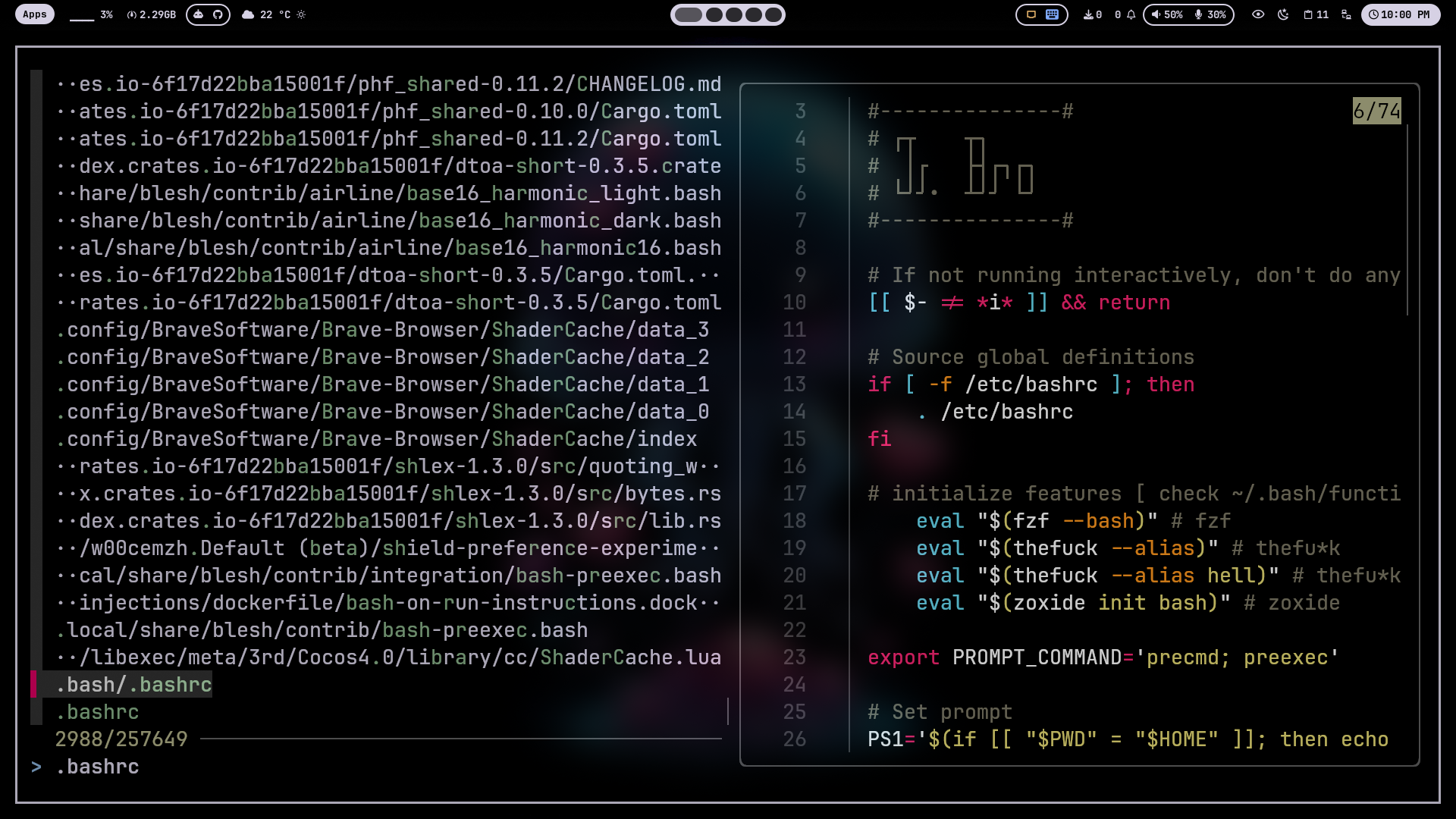Select the dtoa-short-0.3.5/Cargo.toml entry starting with rates.io

[x=388, y=303]
